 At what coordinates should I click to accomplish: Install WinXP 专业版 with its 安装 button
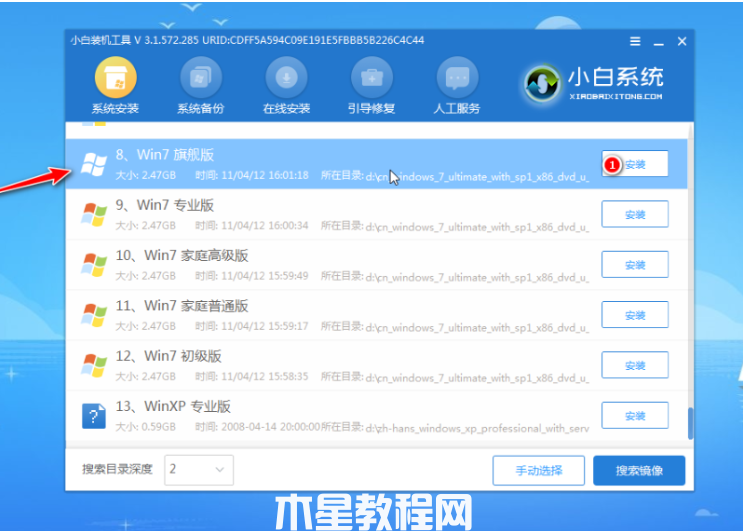(x=635, y=415)
